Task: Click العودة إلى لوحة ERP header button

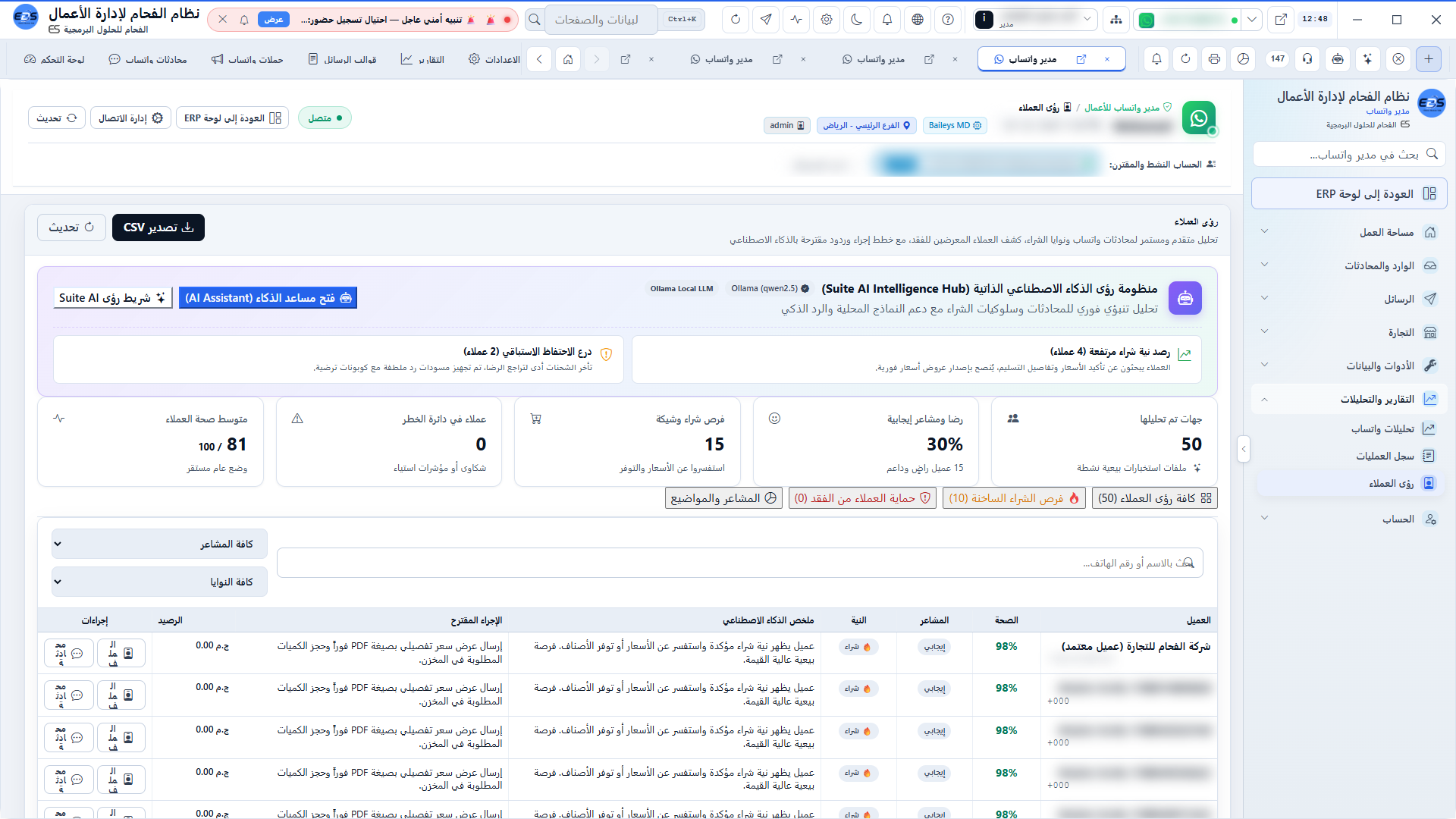Action: pyautogui.click(x=232, y=118)
